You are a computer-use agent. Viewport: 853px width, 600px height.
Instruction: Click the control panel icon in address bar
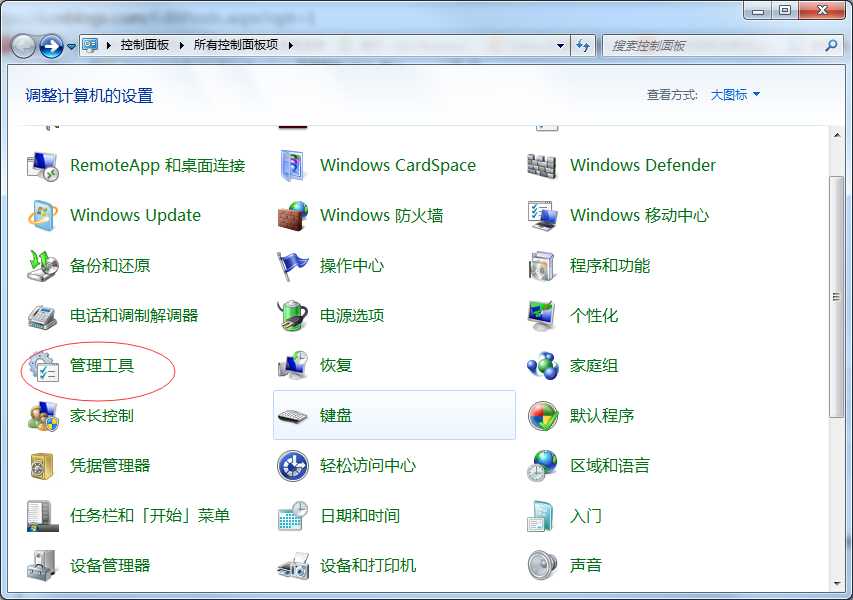coord(90,45)
